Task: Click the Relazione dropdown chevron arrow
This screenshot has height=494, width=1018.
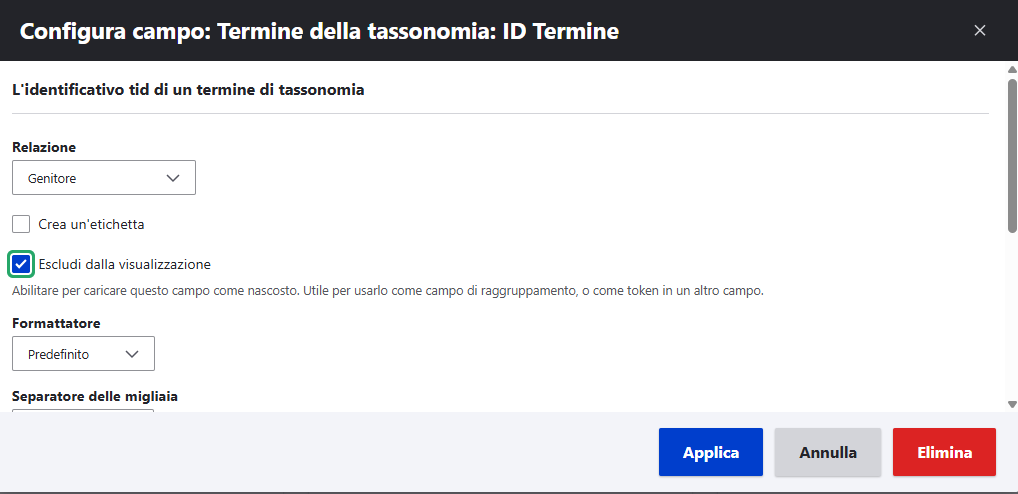Action: coord(173,178)
